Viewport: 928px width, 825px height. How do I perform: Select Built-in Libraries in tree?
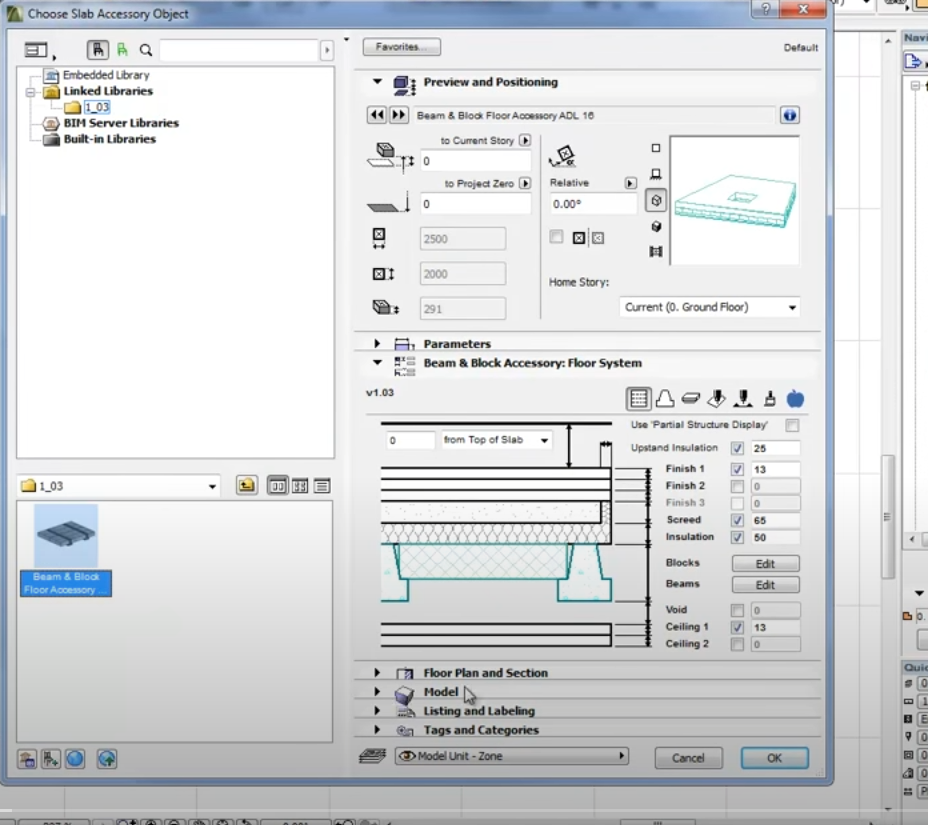pyautogui.click(x=109, y=139)
